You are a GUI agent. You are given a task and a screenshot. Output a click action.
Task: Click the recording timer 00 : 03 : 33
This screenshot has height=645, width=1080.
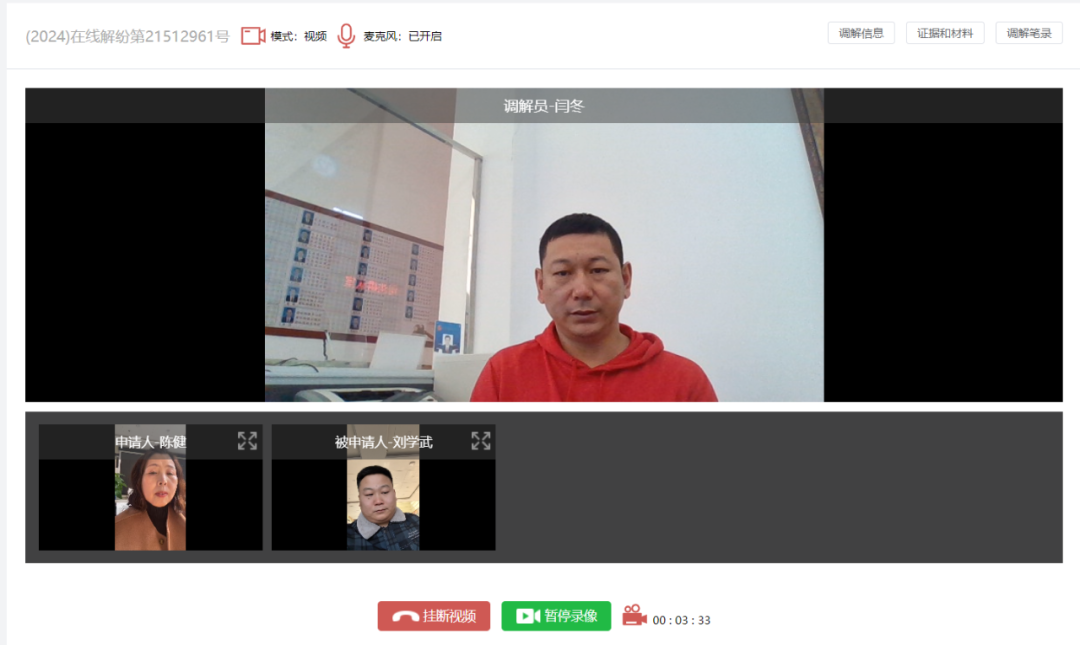click(681, 620)
